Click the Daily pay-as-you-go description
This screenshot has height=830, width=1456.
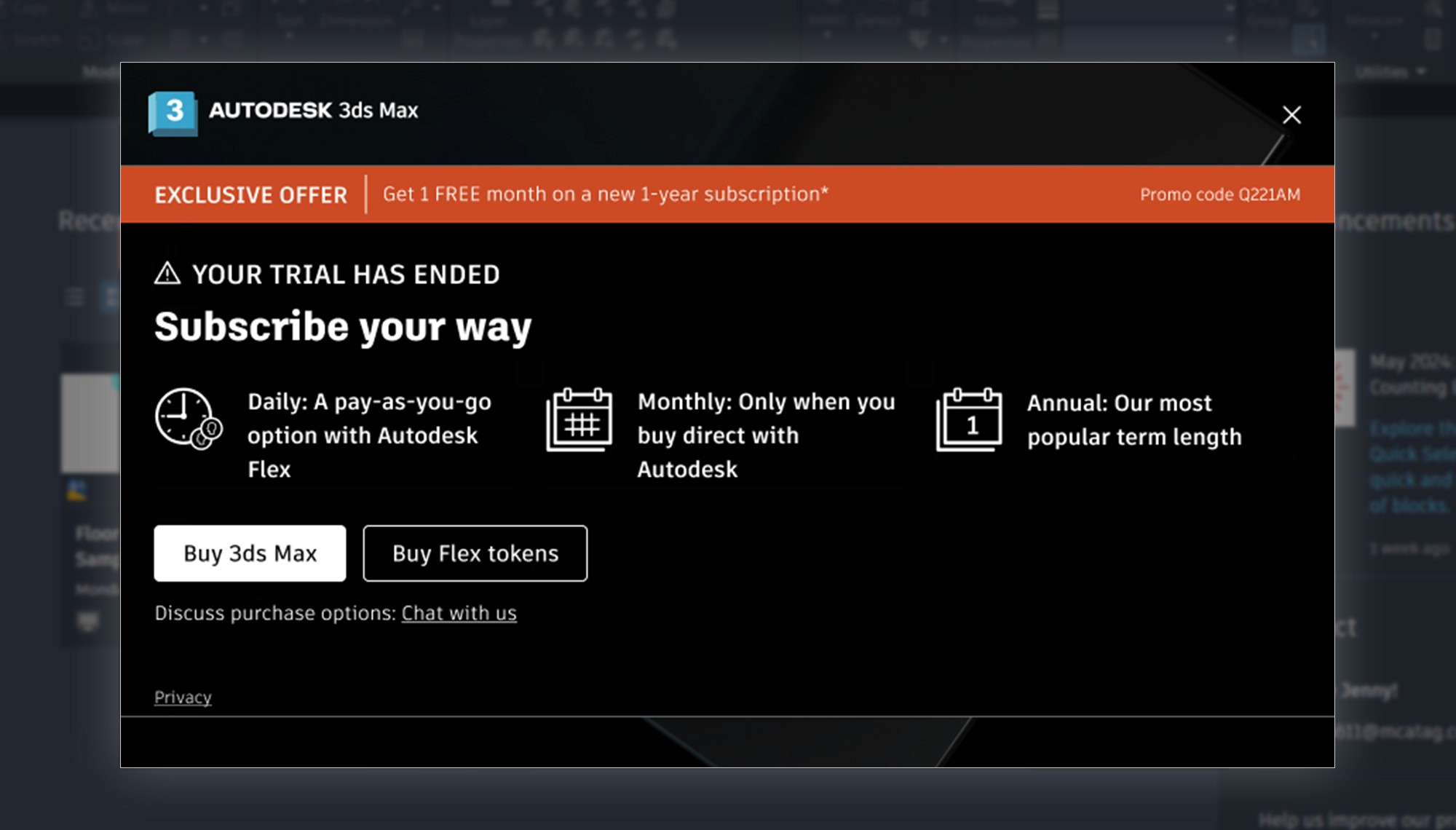(370, 435)
